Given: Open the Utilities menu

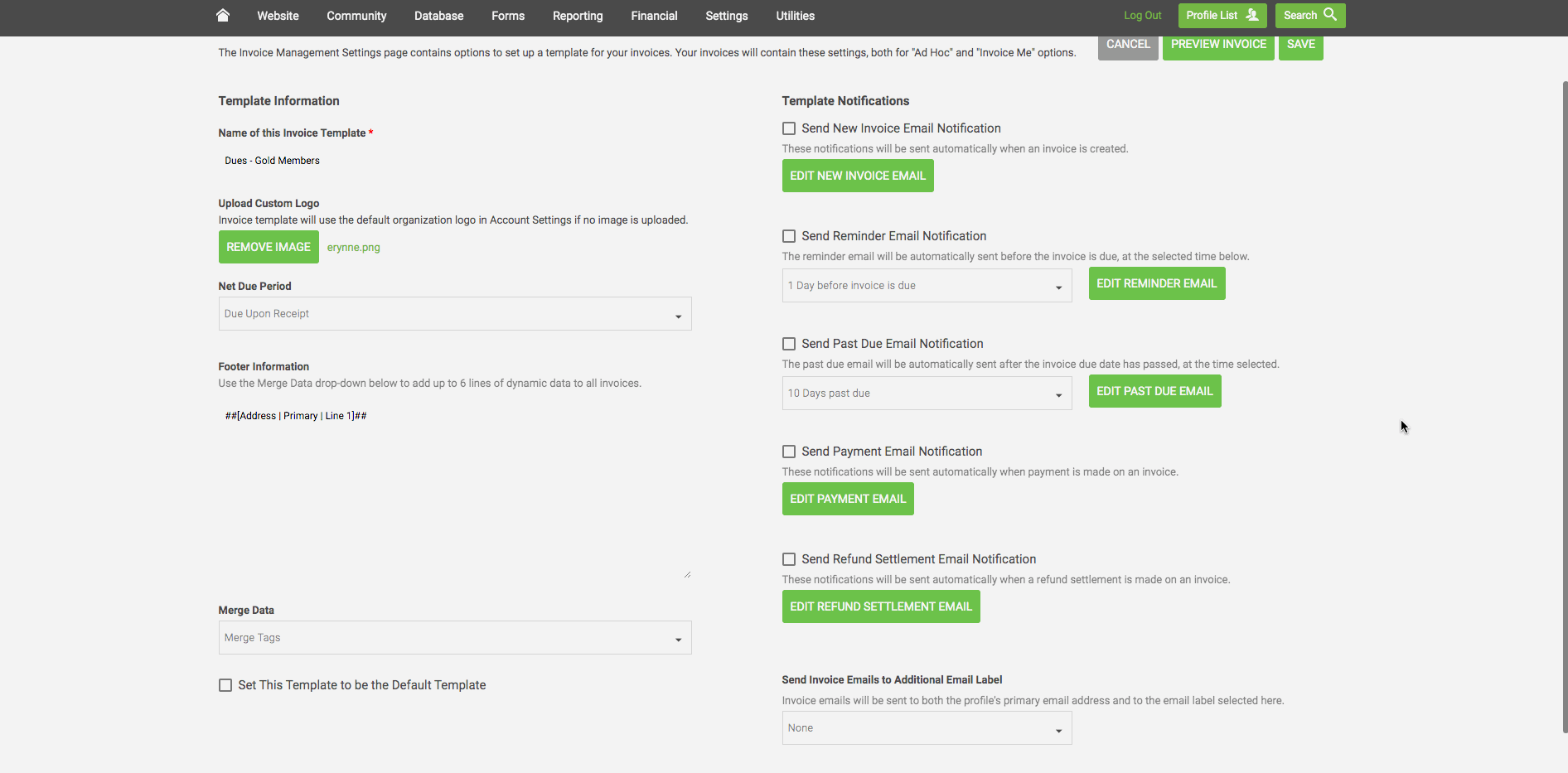Looking at the screenshot, I should coord(795,16).
